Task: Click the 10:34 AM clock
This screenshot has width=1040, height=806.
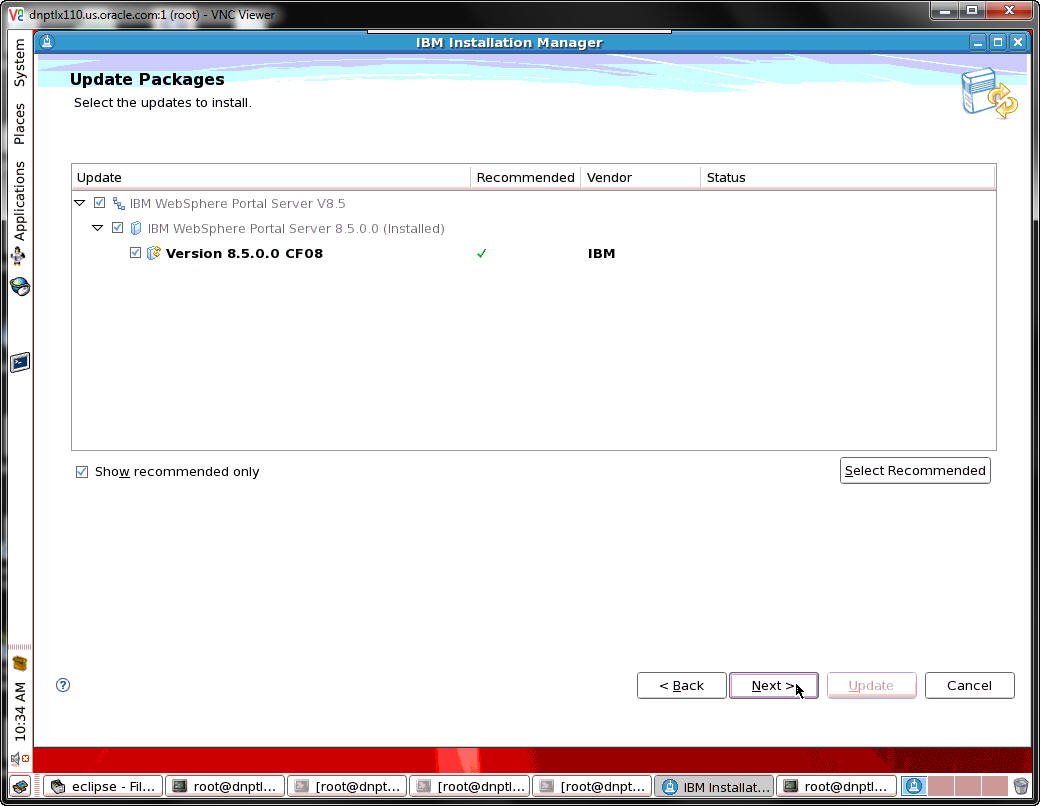Action: click(x=20, y=711)
